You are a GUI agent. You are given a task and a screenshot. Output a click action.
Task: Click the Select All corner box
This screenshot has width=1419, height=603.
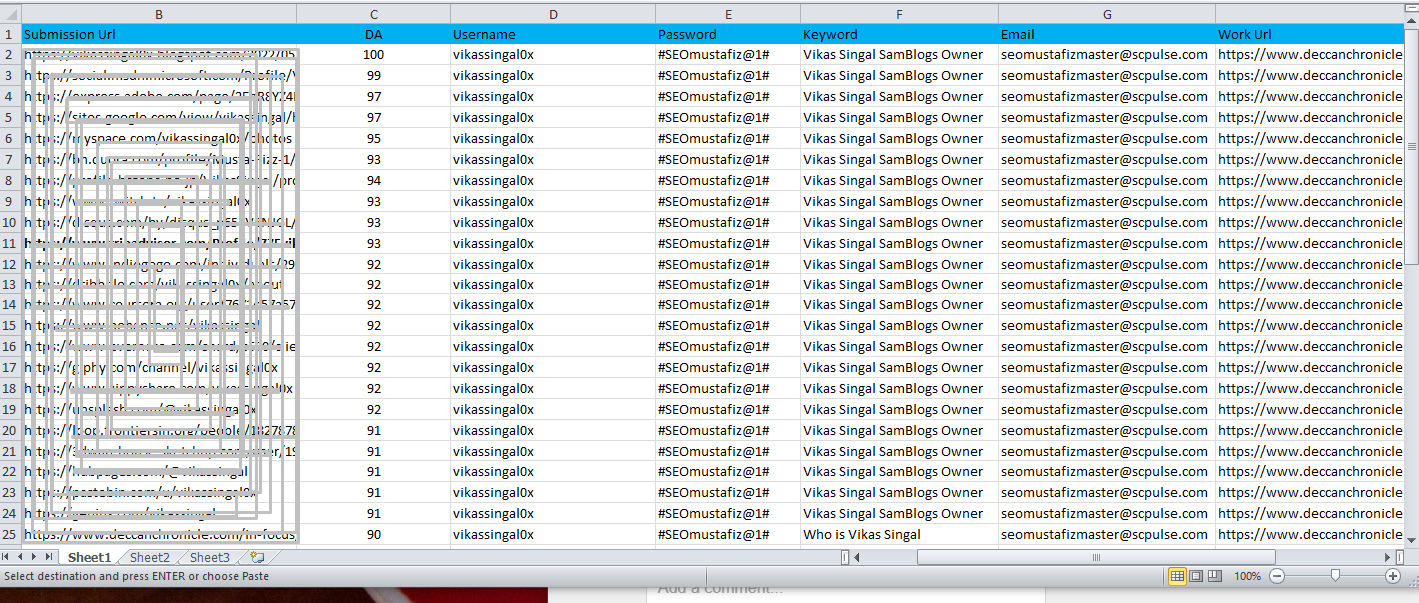(10, 13)
